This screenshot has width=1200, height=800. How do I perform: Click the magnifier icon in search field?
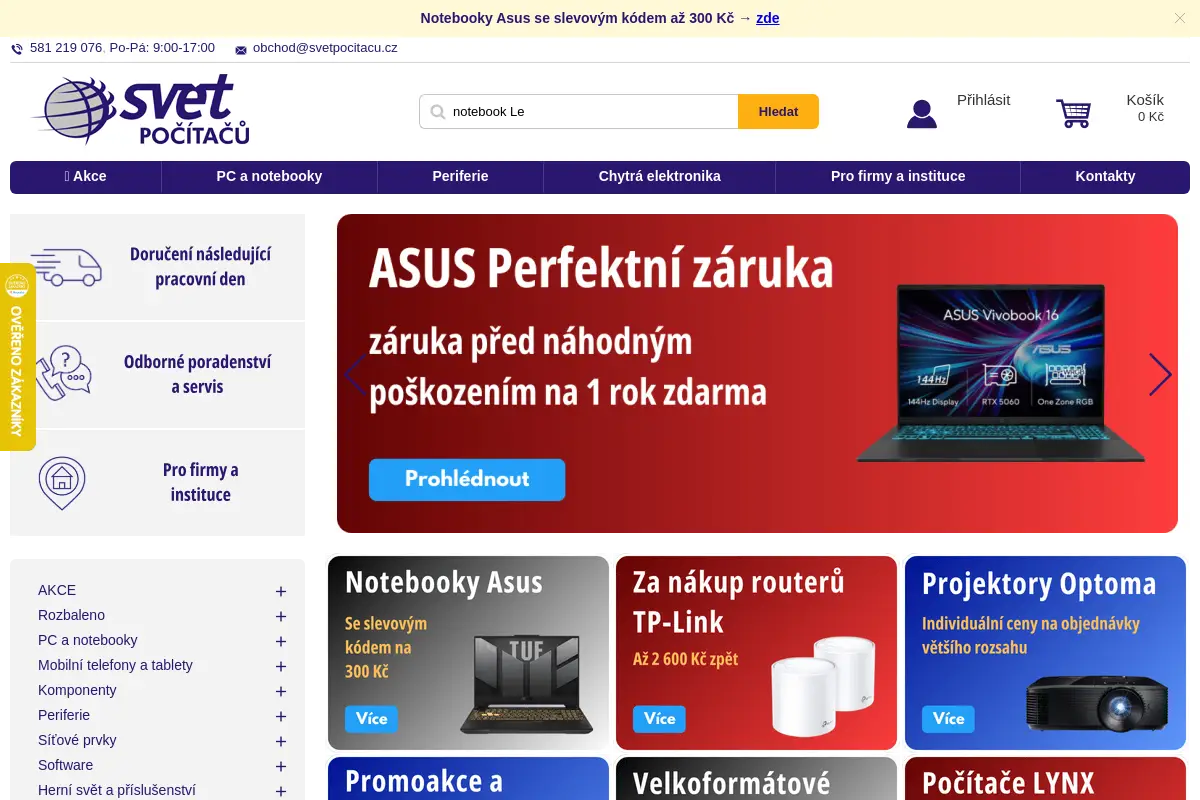(437, 112)
